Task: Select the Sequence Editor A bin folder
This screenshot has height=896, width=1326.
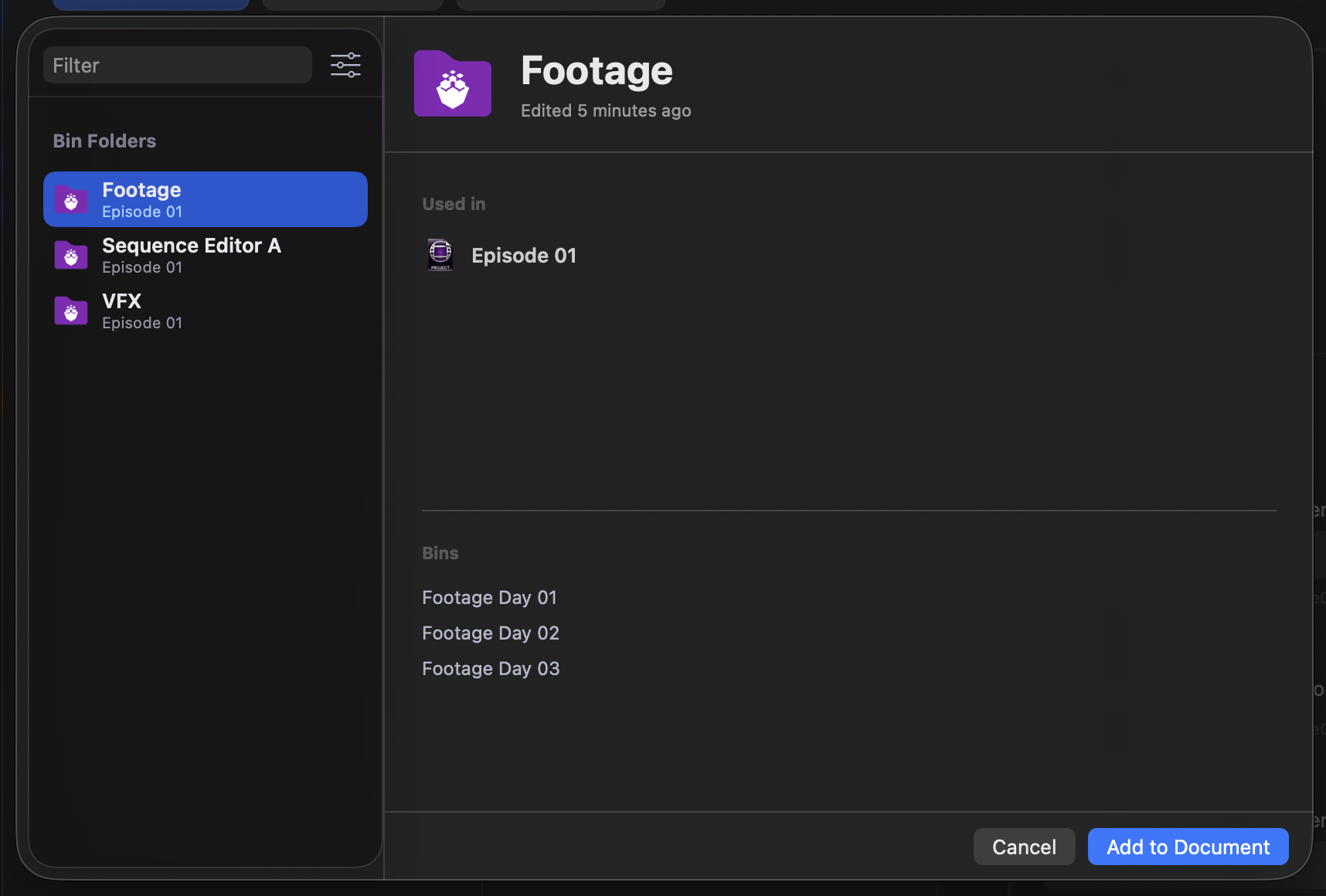Action: 191,246
